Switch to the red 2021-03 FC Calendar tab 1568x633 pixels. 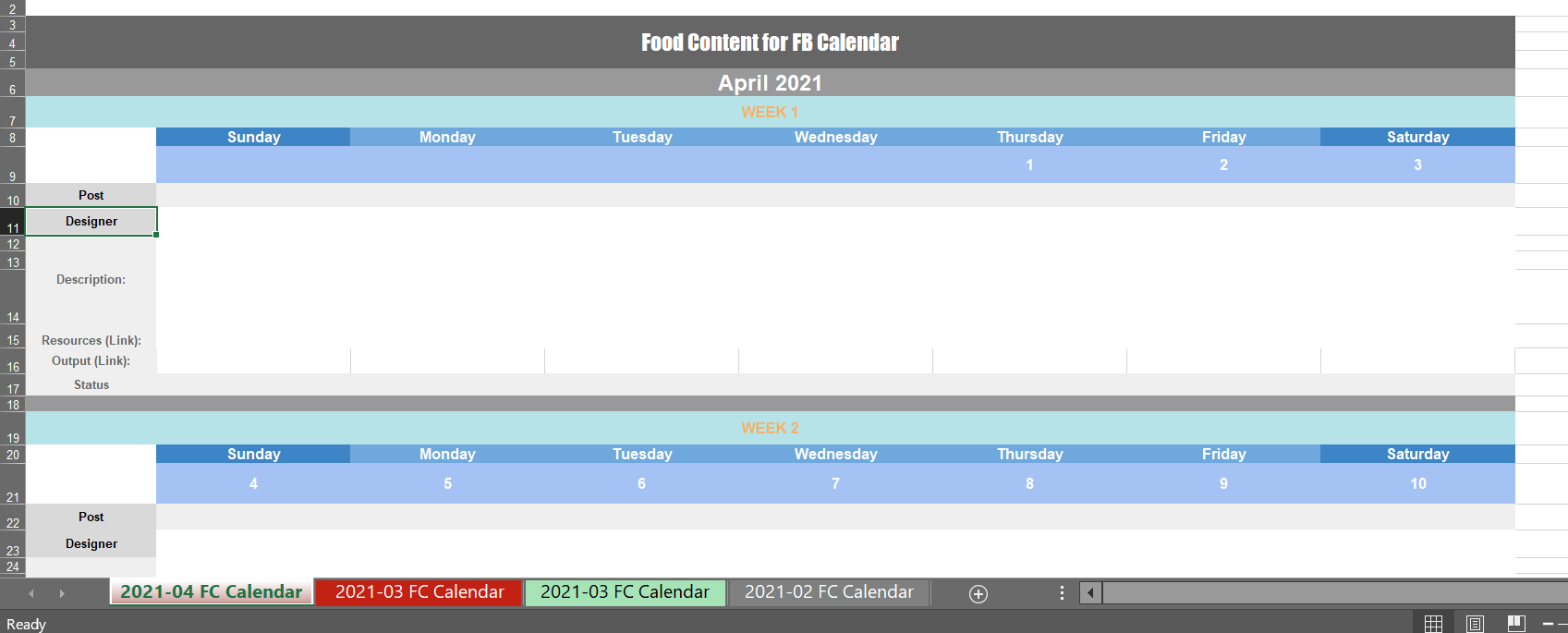coord(419,592)
